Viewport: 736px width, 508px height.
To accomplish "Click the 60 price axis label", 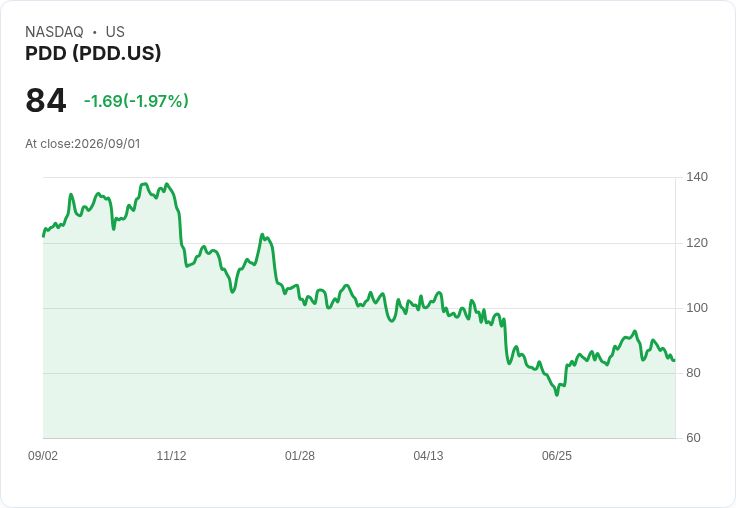I will (693, 438).
